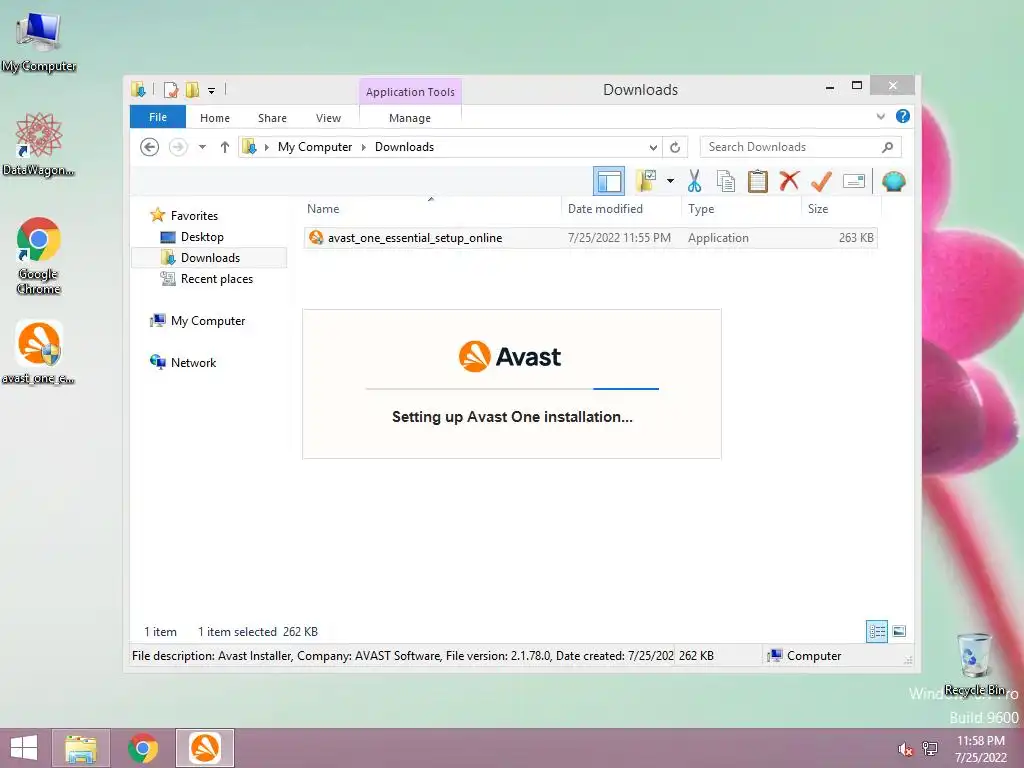Image resolution: width=1024 pixels, height=768 pixels.
Task: Click the Avast taskbar button
Action: 204,748
